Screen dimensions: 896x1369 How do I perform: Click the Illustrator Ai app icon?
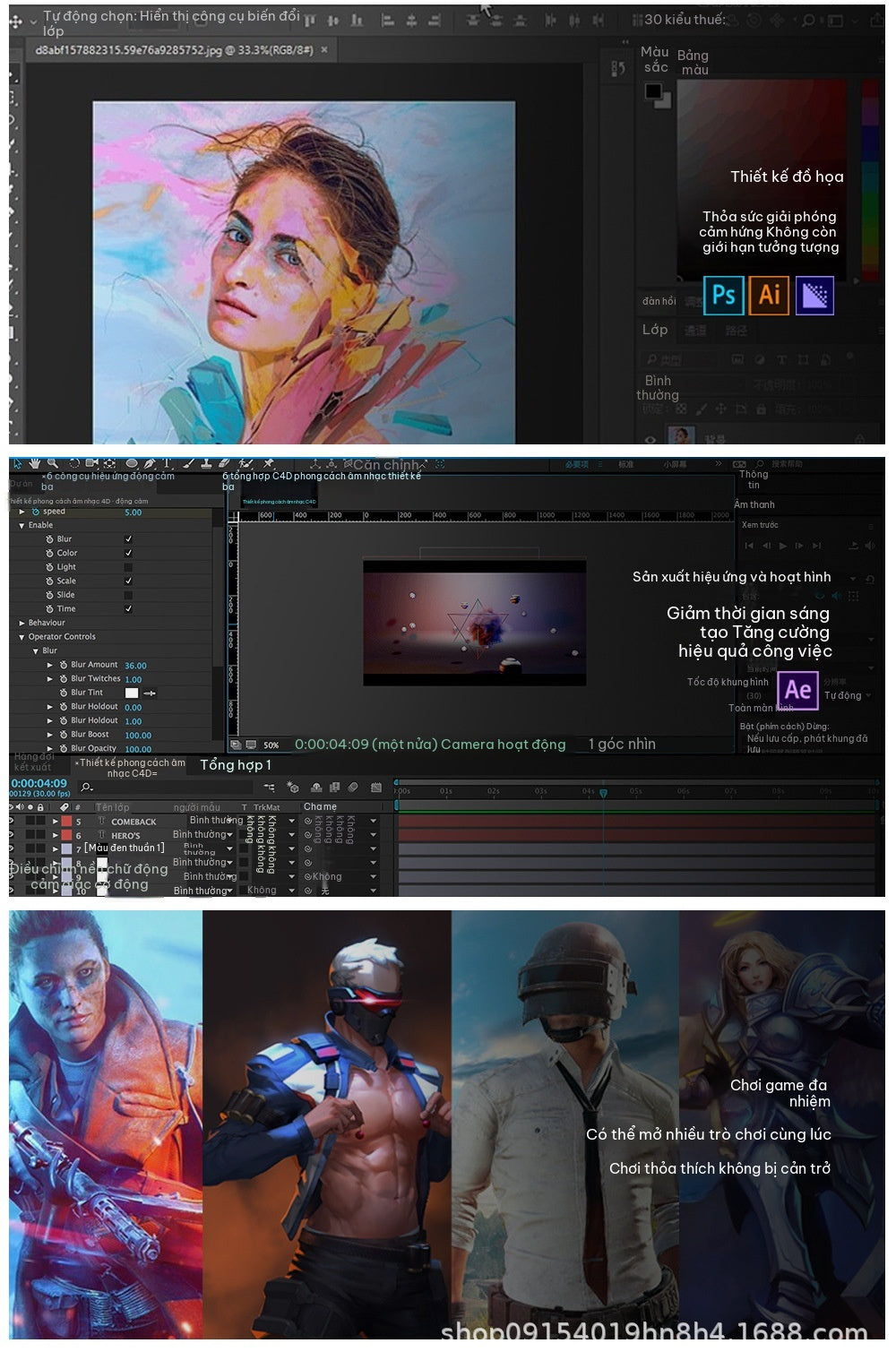tap(769, 295)
